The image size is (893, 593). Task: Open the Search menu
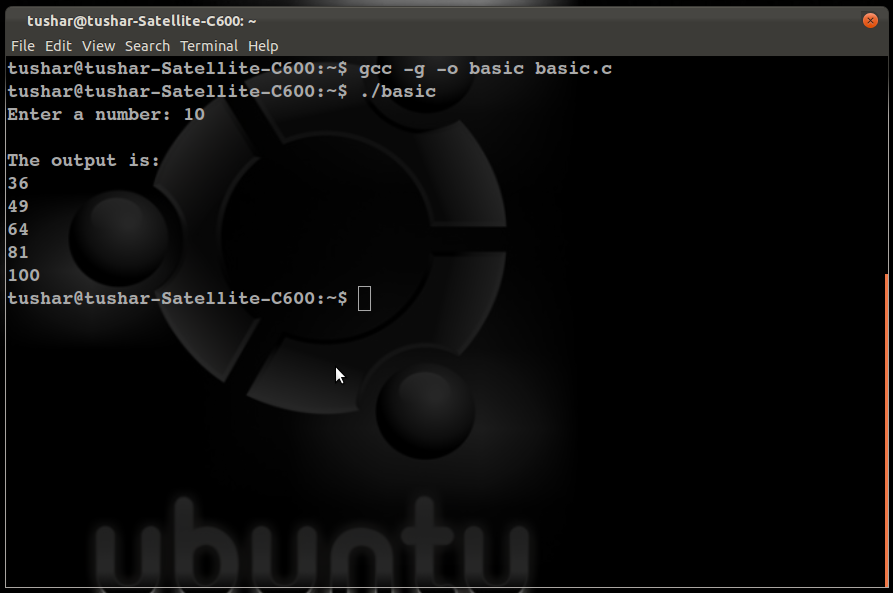[x=148, y=46]
